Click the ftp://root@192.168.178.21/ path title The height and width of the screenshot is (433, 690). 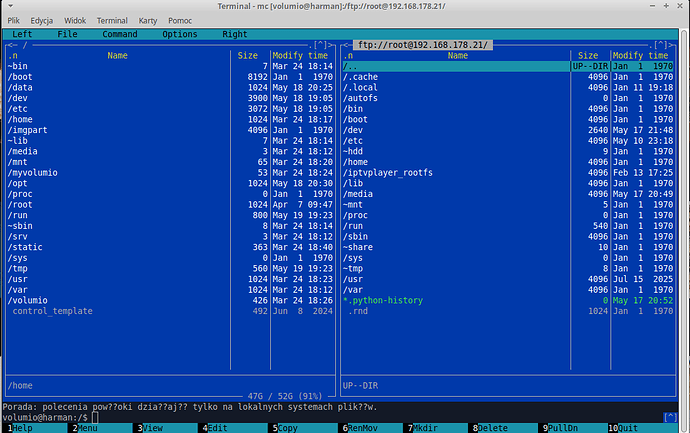422,45
